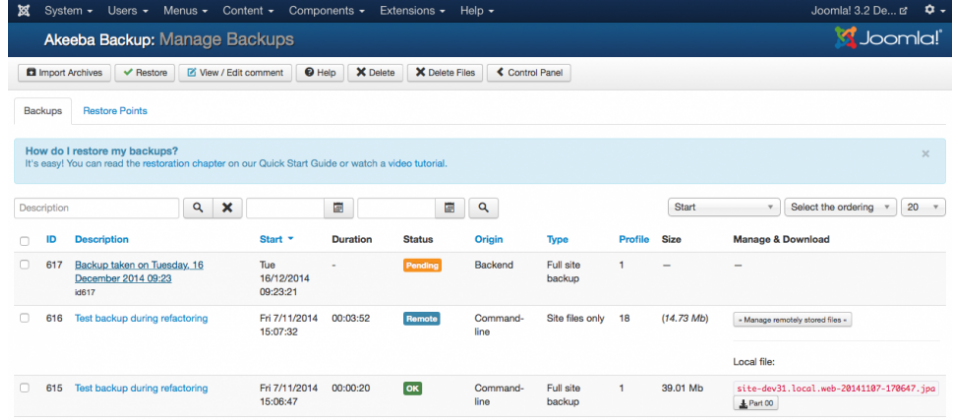Clear the description filter with X button
This screenshot has width=960, height=420.
coord(227,208)
